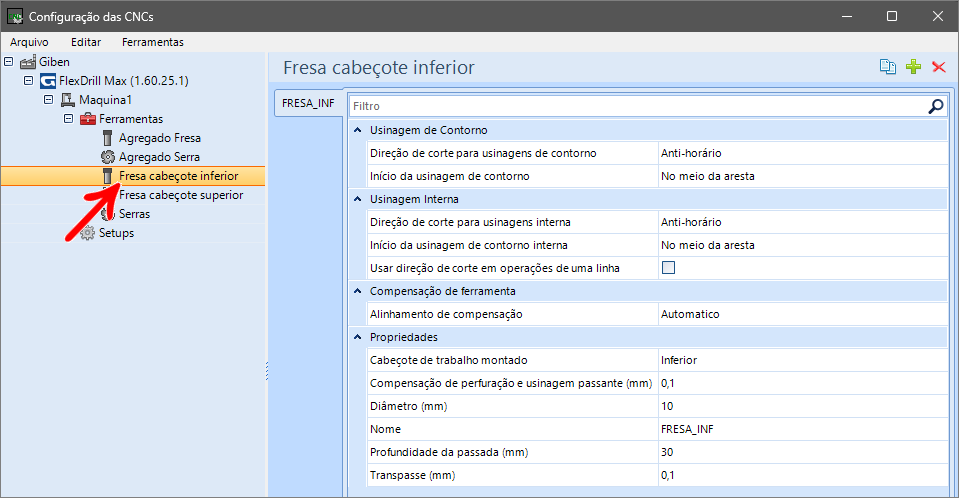The height and width of the screenshot is (498, 959).
Task: Click the magnifier search icon in filter
Action: pos(936,106)
